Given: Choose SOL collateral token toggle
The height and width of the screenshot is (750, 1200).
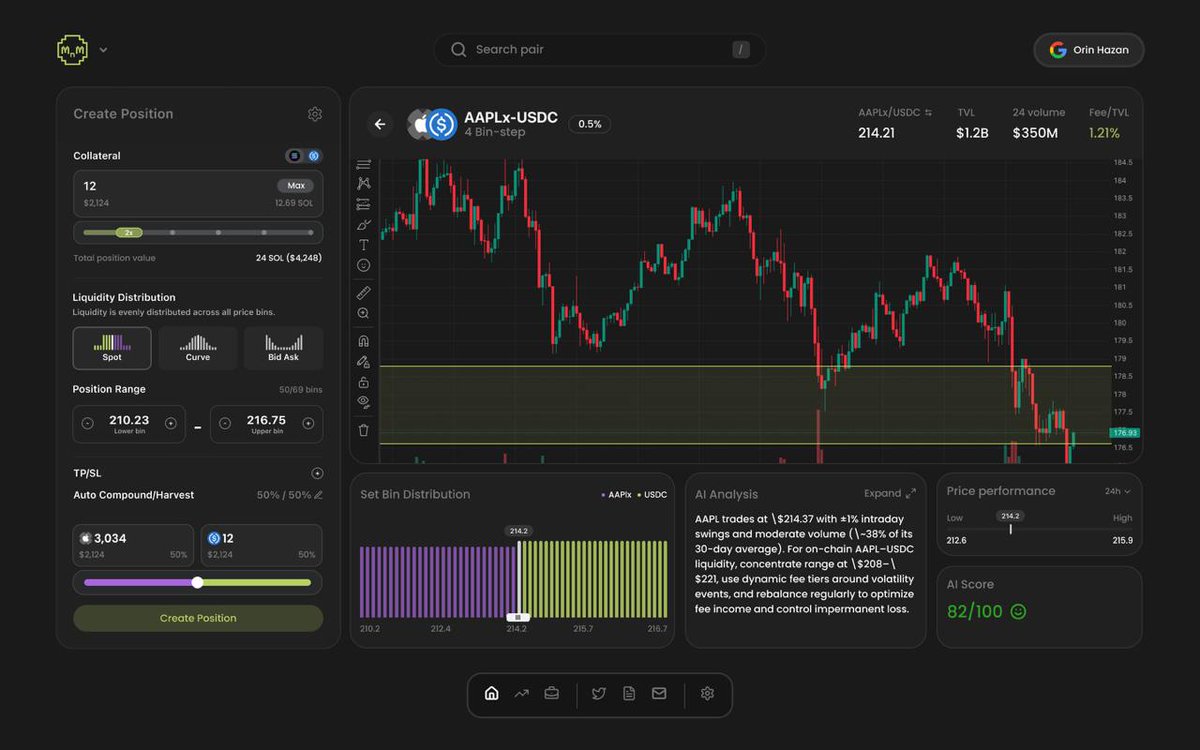Looking at the screenshot, I should click(x=294, y=156).
